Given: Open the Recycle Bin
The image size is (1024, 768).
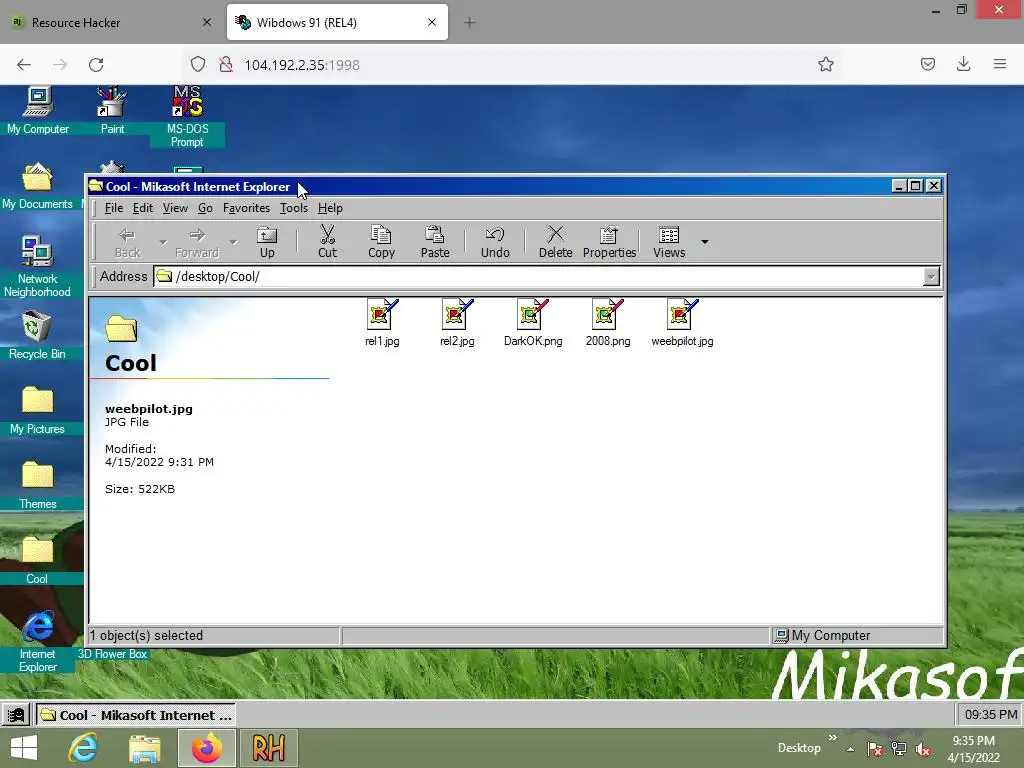Looking at the screenshot, I should tap(37, 336).
